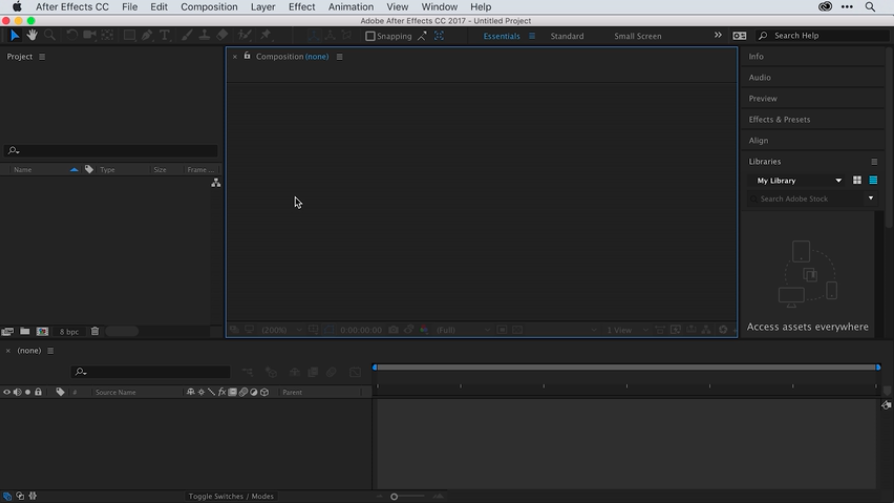The height and width of the screenshot is (503, 894).
Task: Select the Rotation tool
Action: click(71, 35)
